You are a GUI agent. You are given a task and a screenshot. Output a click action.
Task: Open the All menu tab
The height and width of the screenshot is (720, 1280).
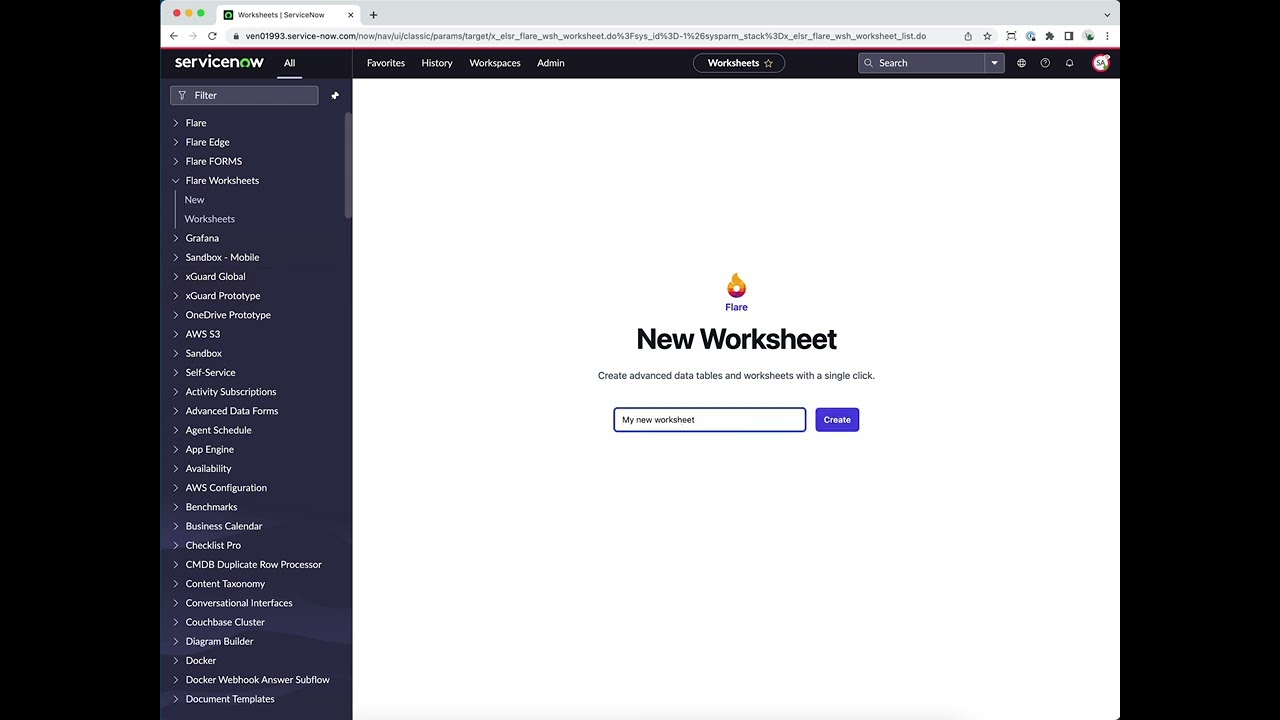click(289, 63)
